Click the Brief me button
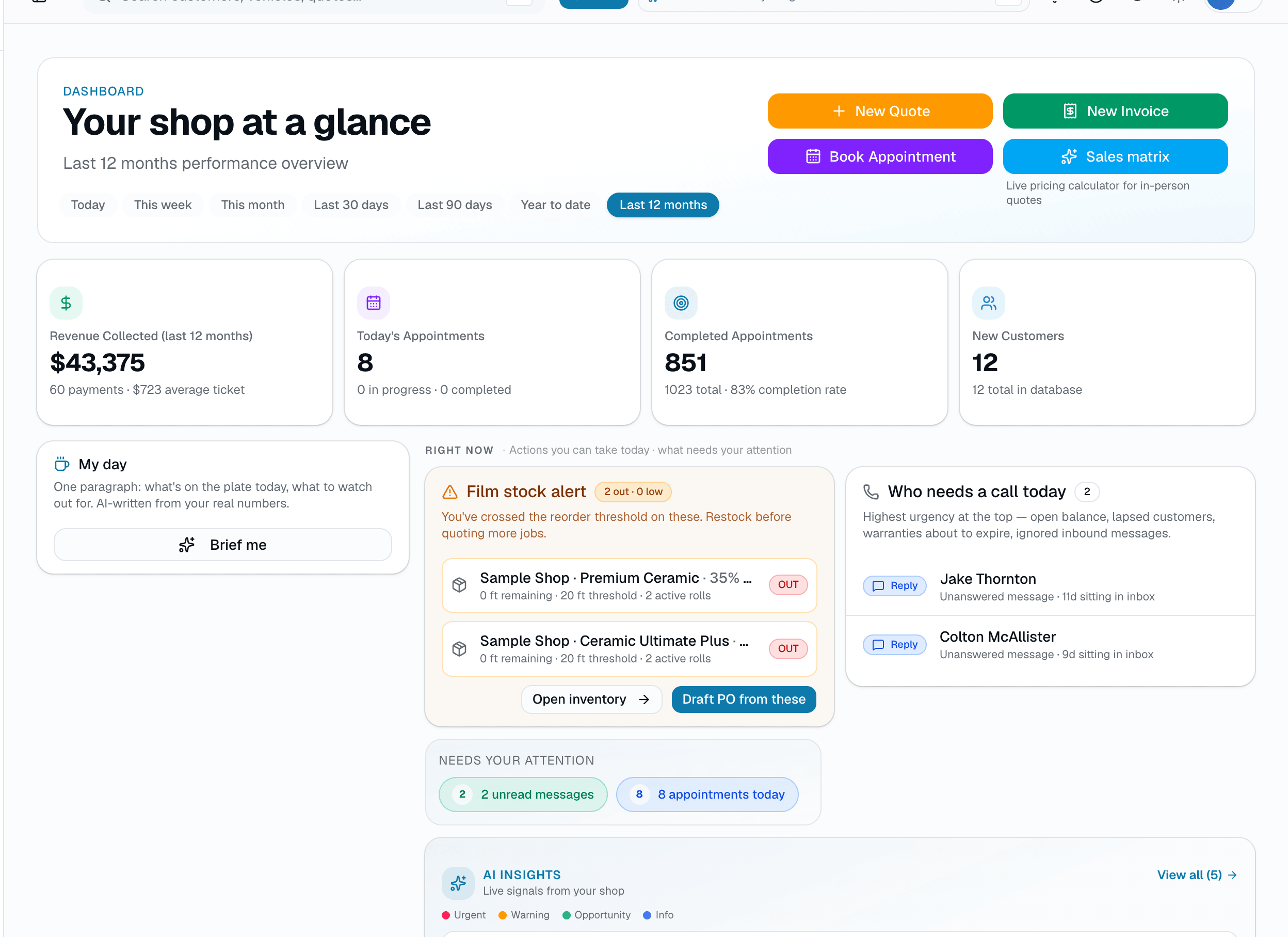1288x937 pixels. [222, 545]
